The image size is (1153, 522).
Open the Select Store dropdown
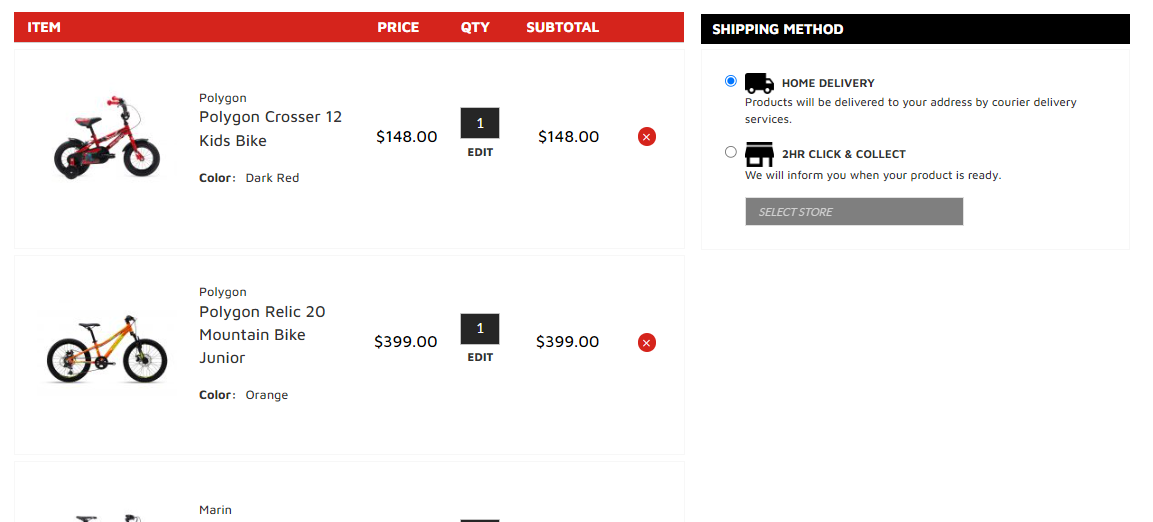pos(854,212)
